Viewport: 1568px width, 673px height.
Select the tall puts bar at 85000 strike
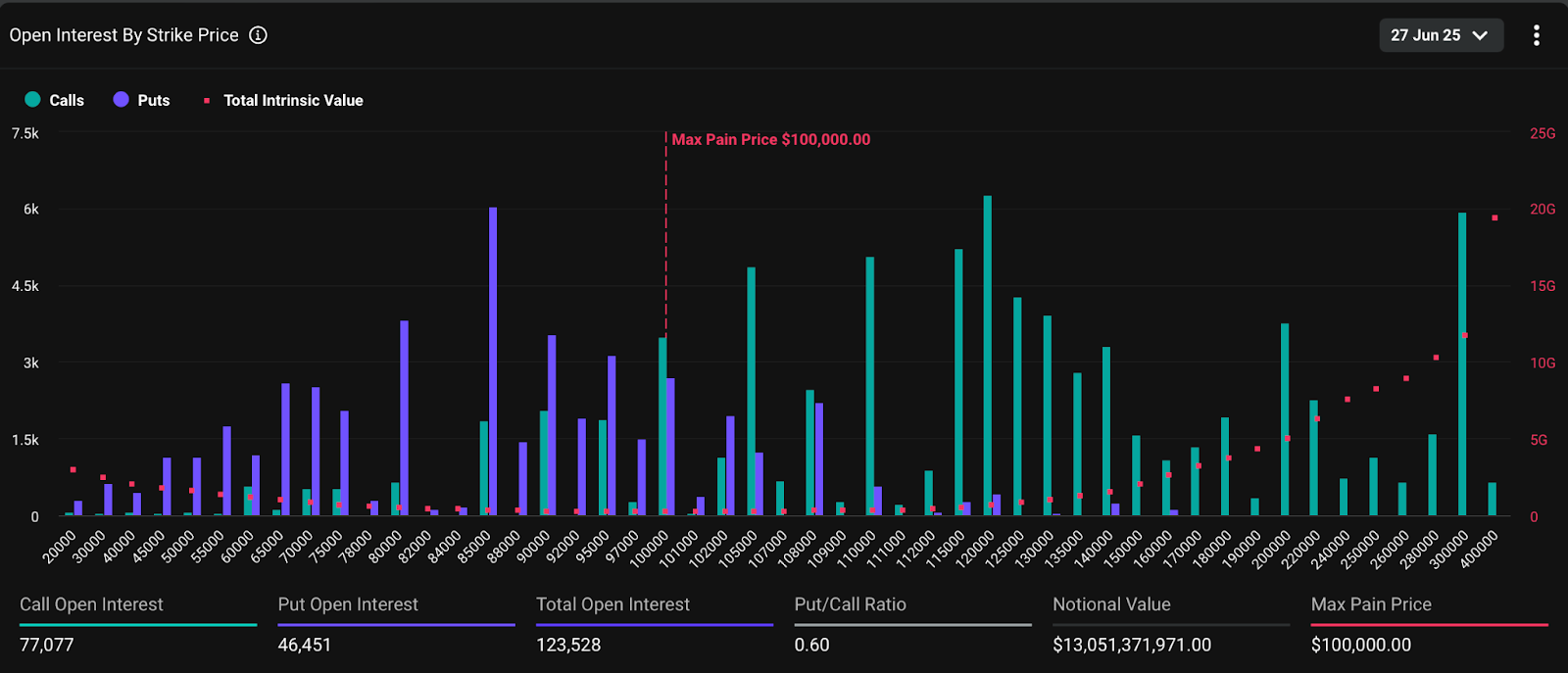[493, 361]
